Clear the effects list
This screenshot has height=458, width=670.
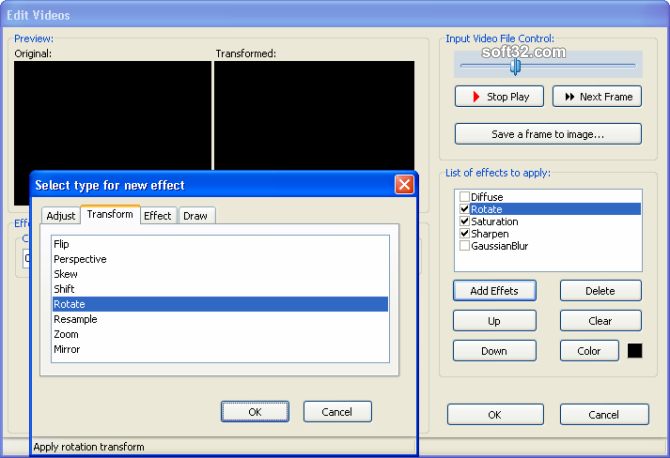click(600, 321)
